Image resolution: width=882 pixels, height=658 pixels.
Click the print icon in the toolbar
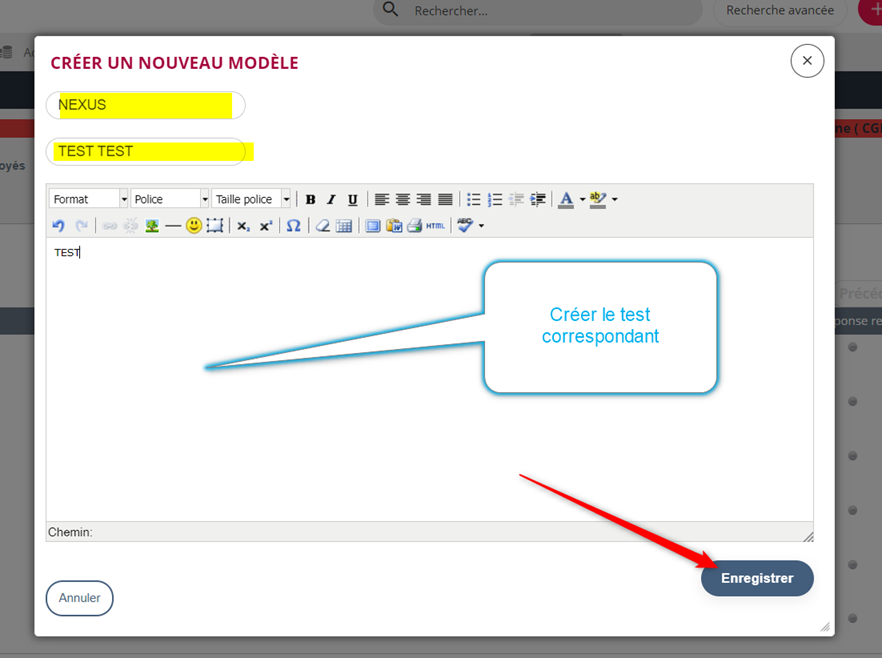(415, 226)
